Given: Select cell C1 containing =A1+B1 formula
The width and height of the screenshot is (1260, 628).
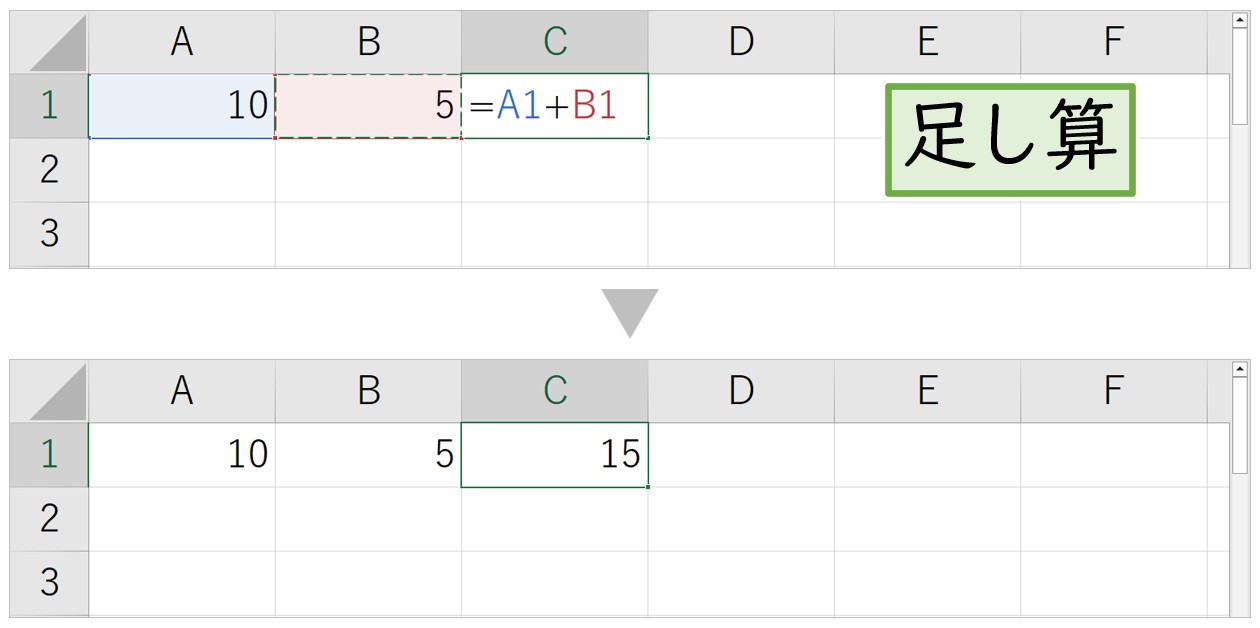Looking at the screenshot, I should [555, 106].
